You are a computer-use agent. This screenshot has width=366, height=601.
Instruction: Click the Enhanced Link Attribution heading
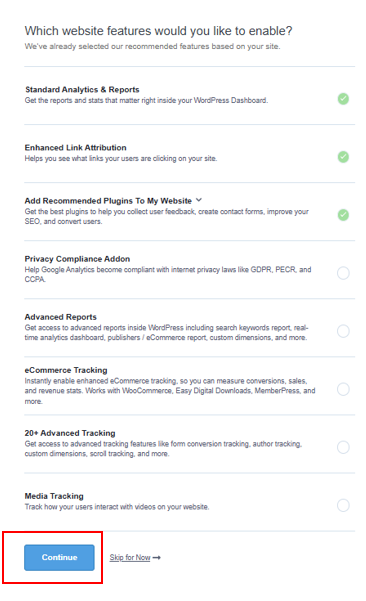click(75, 148)
